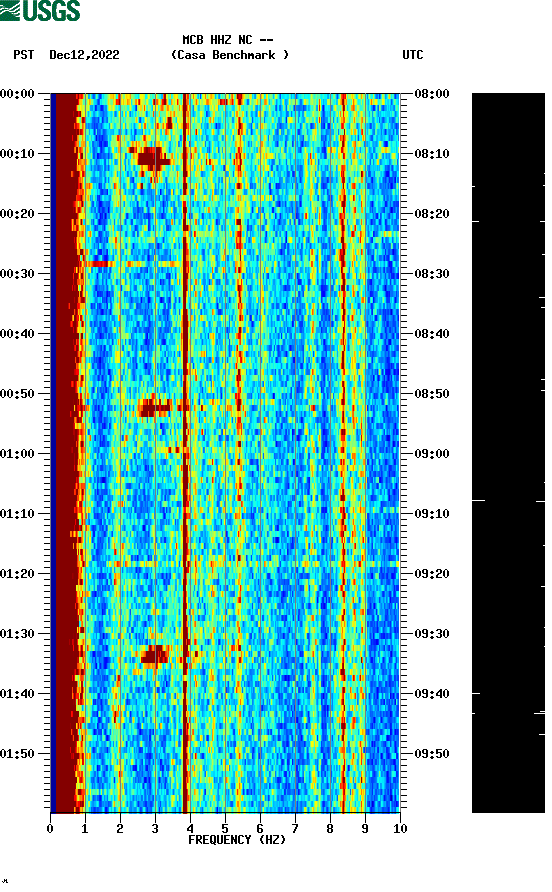Click the 09:30 UTC time label
552x892 pixels.
pos(432,634)
